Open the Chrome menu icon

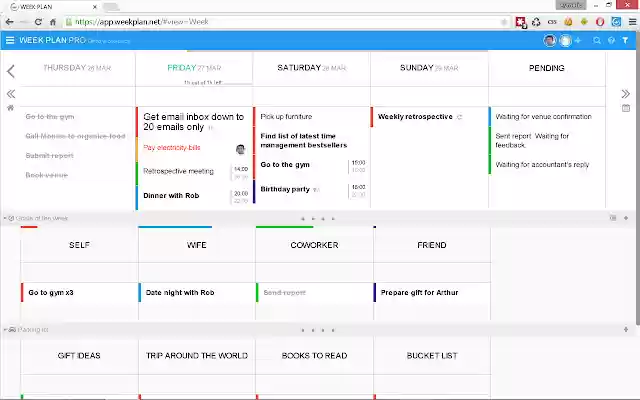coord(632,22)
